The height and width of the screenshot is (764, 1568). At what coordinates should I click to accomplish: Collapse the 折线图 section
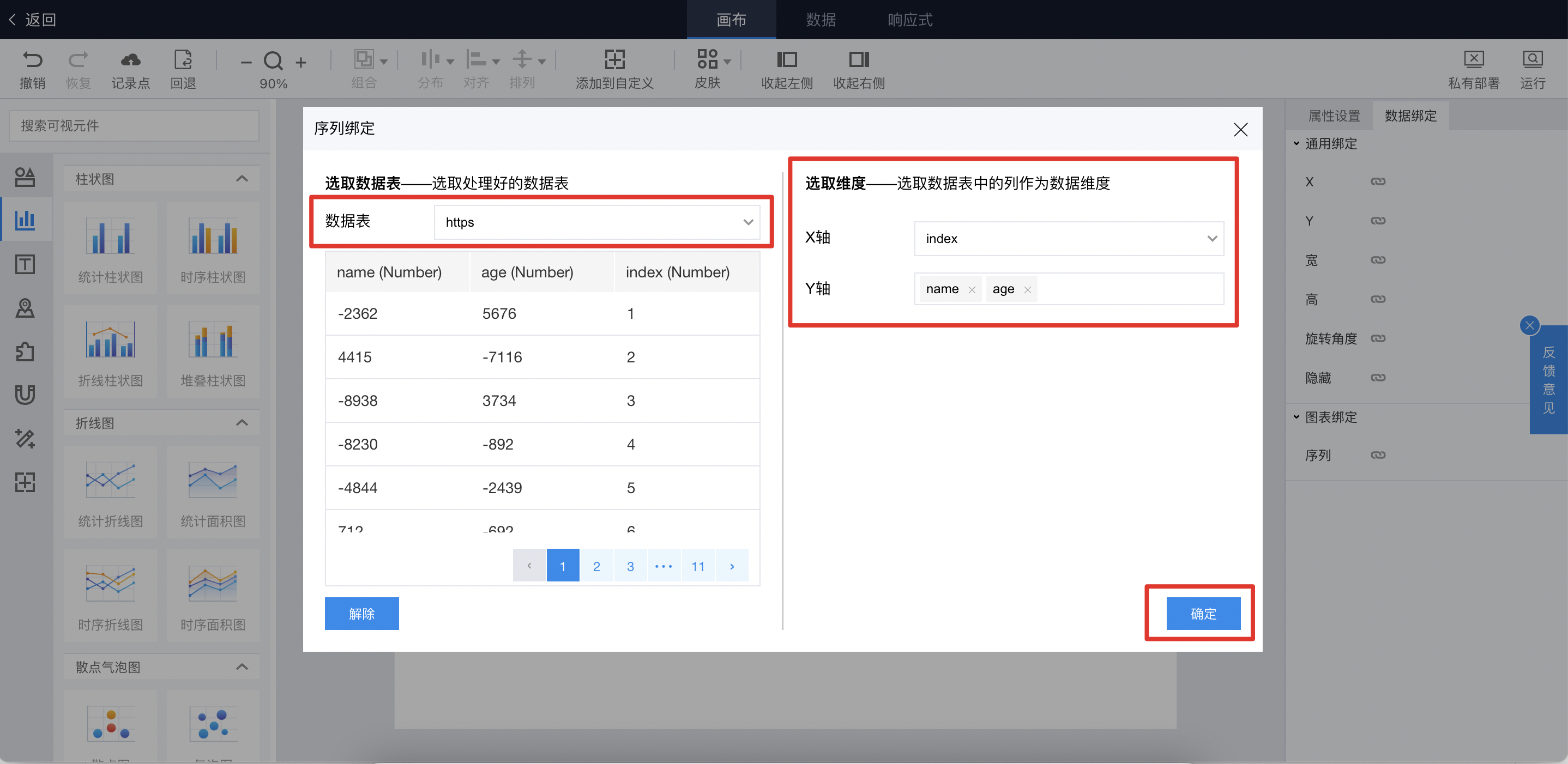click(x=242, y=422)
